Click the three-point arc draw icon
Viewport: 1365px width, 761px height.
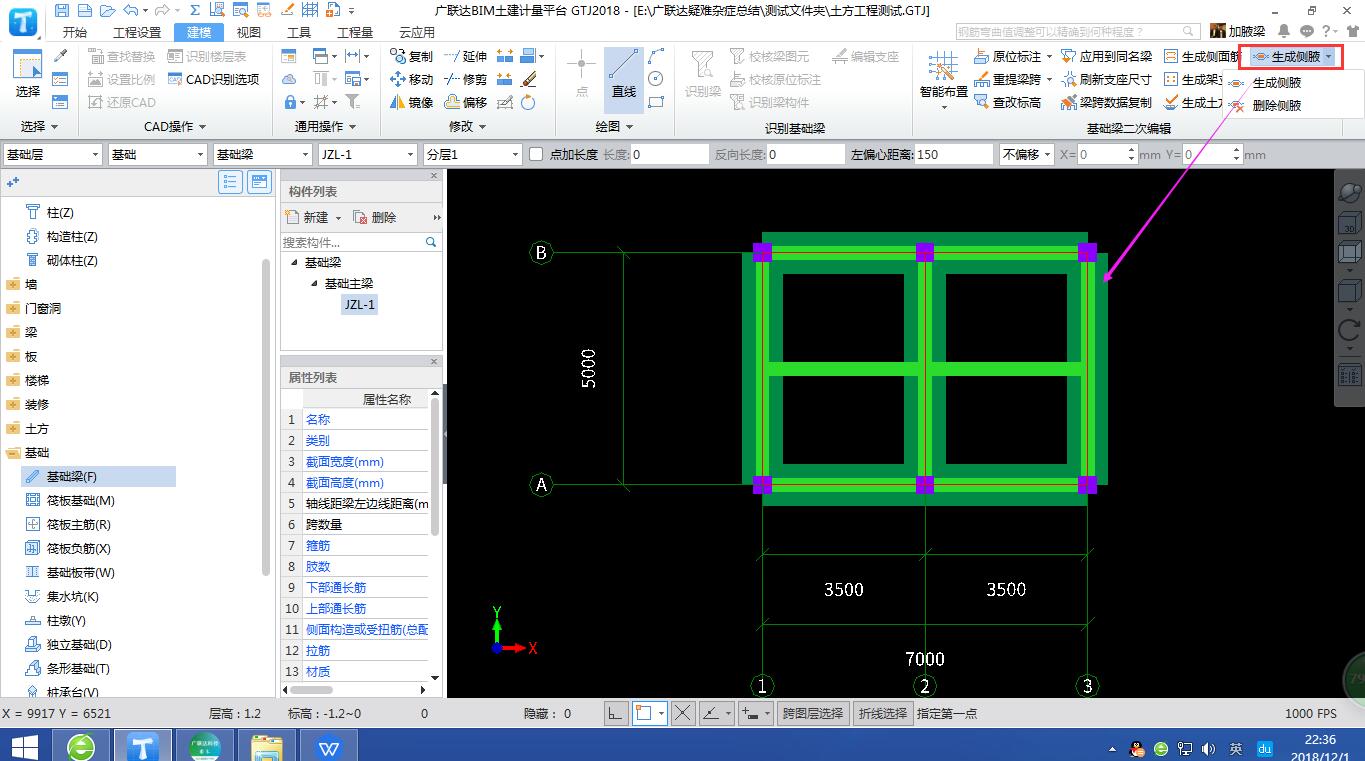click(x=656, y=56)
